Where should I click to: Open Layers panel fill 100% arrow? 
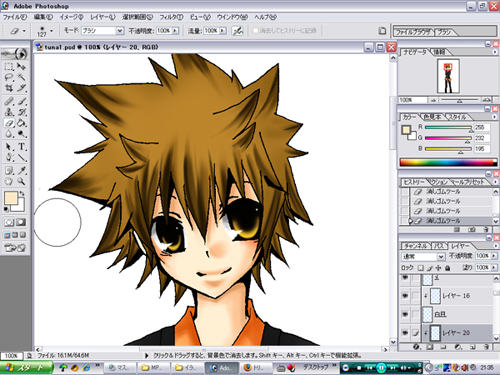click(494, 267)
